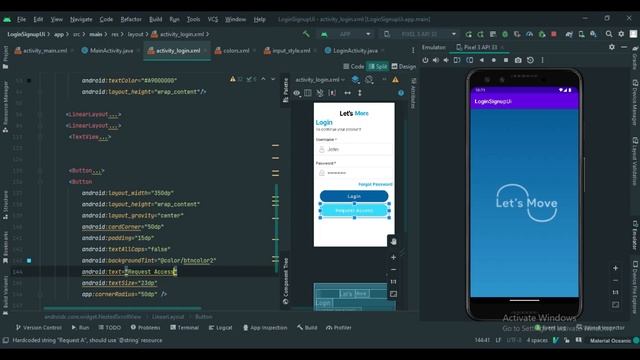Click the emulator volume down icon

[446, 60]
